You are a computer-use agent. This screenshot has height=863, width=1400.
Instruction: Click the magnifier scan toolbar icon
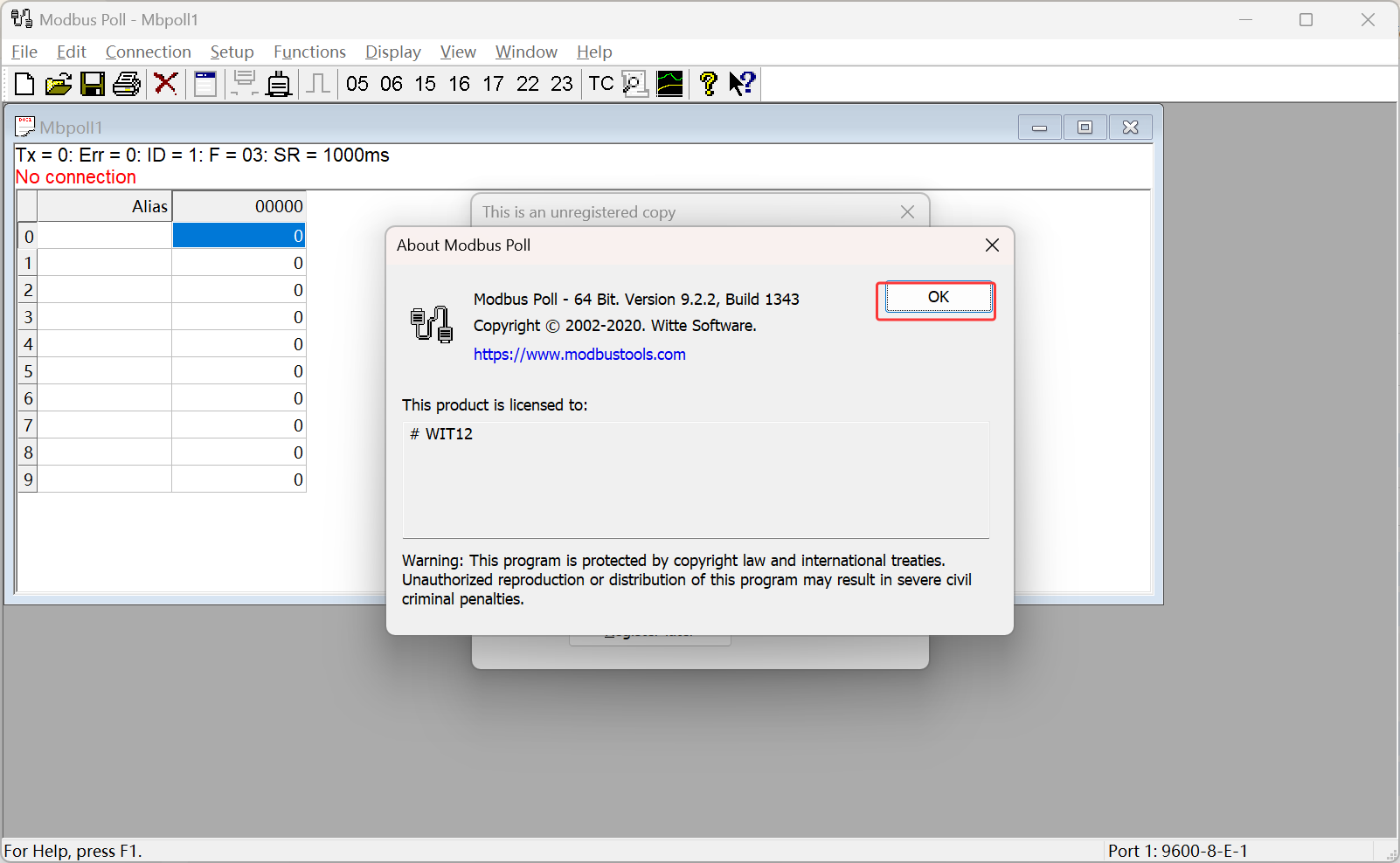tap(635, 84)
